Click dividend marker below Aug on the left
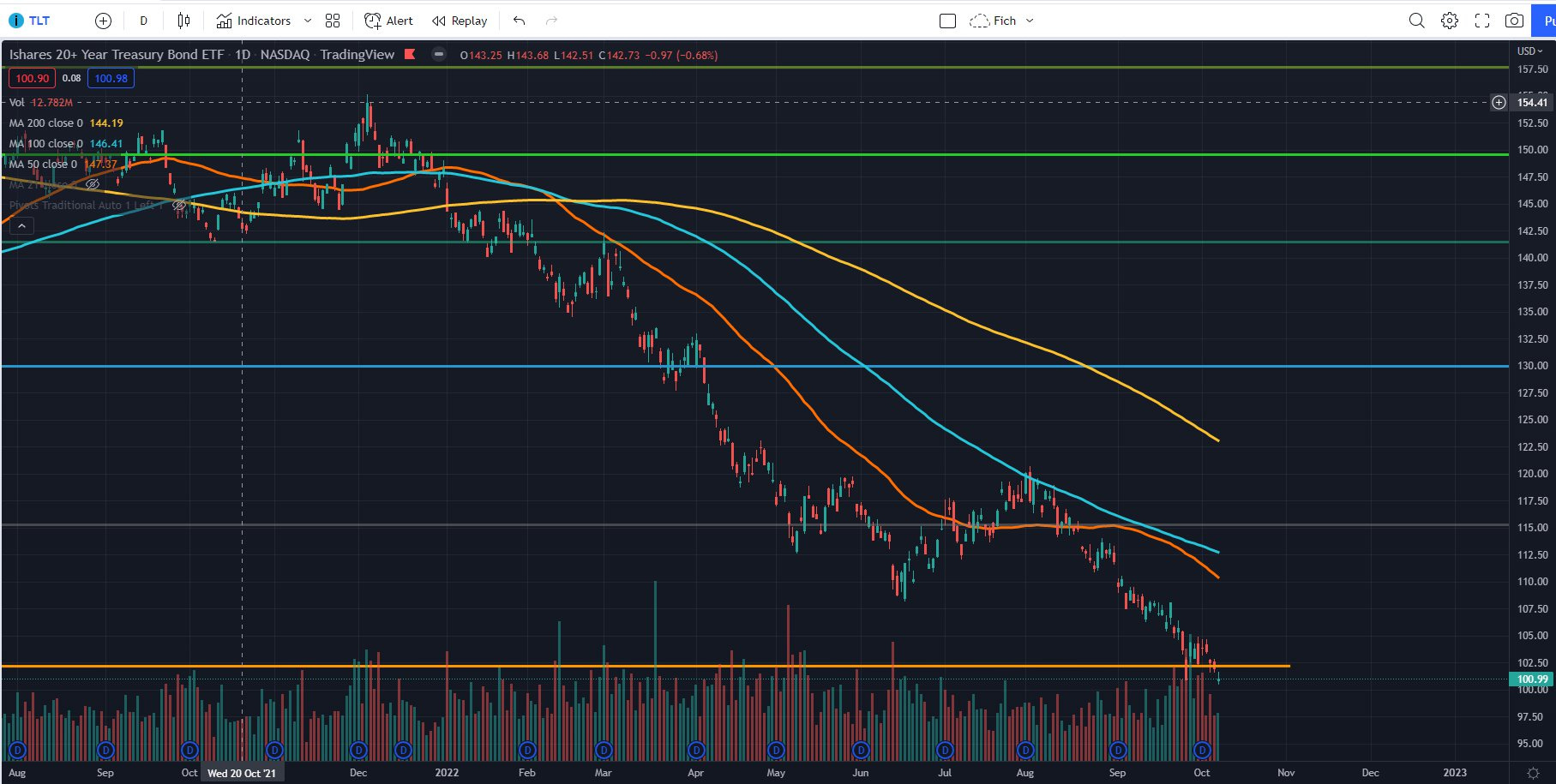 [17, 751]
